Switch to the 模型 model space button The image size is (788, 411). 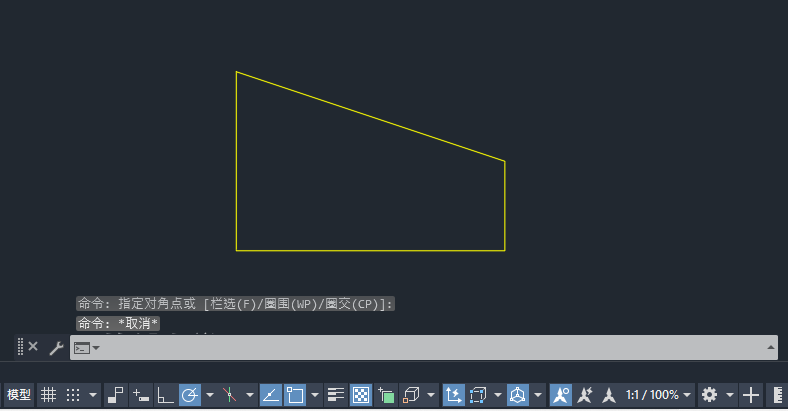[x=19, y=395]
